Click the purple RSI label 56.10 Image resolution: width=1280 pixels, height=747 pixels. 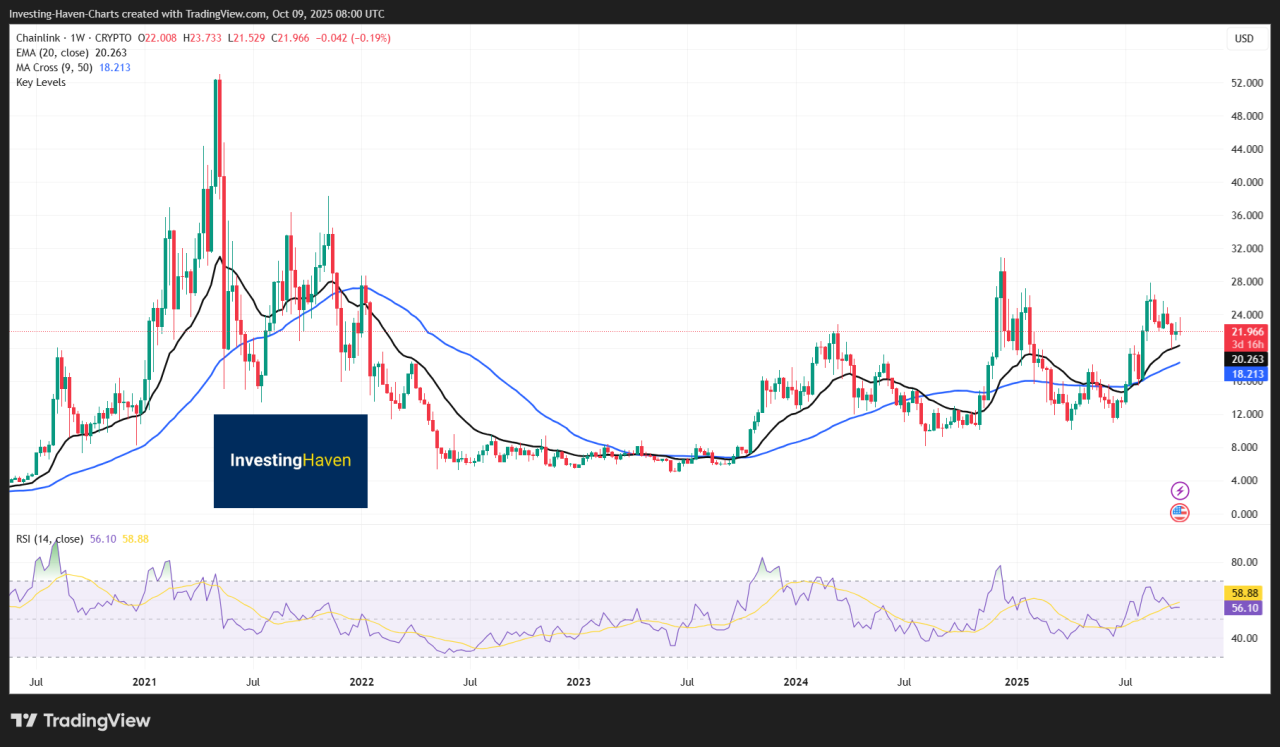coord(1244,607)
